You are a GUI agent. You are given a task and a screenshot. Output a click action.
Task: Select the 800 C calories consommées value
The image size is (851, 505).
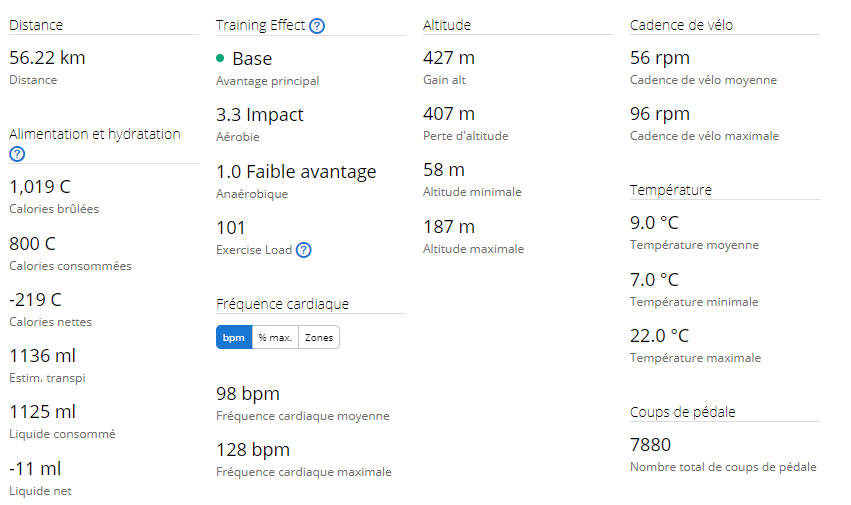32,244
